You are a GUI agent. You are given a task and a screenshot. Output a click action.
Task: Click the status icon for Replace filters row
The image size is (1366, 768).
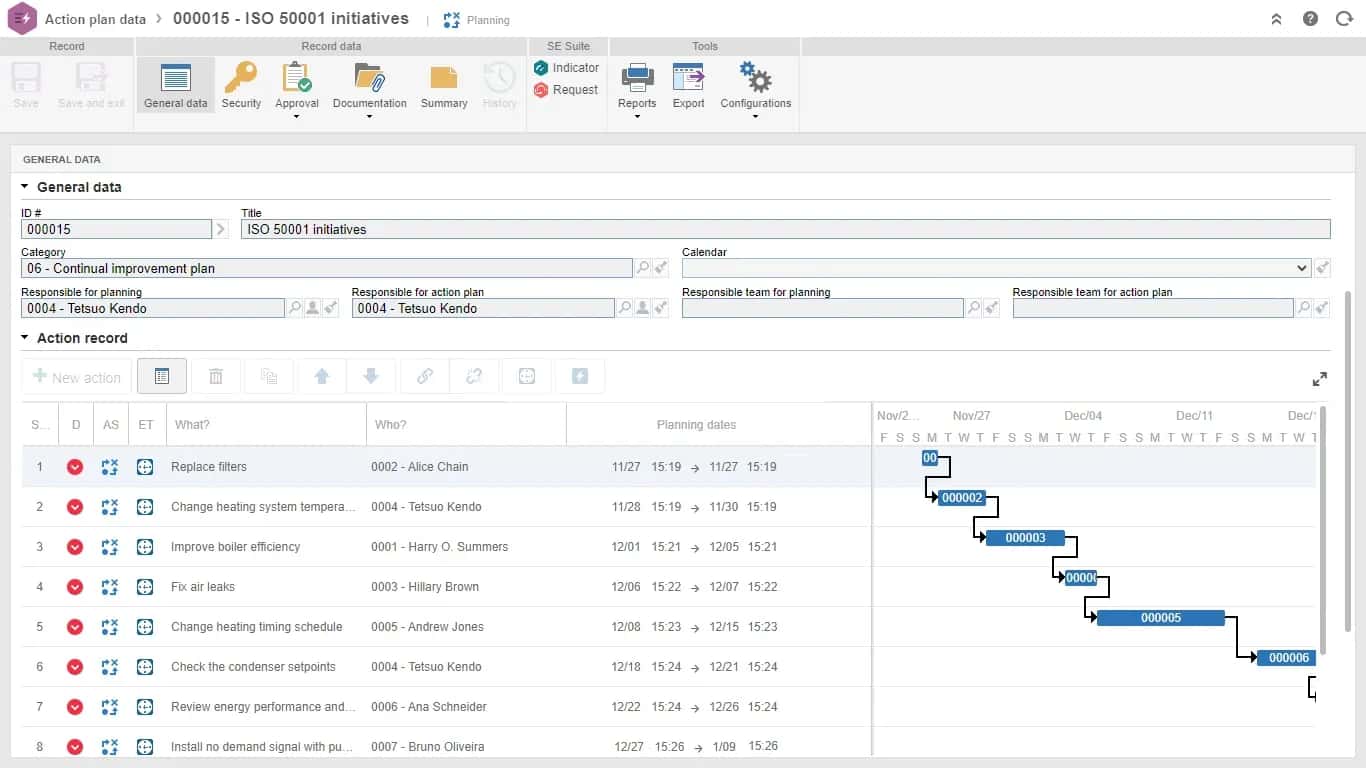tap(75, 467)
